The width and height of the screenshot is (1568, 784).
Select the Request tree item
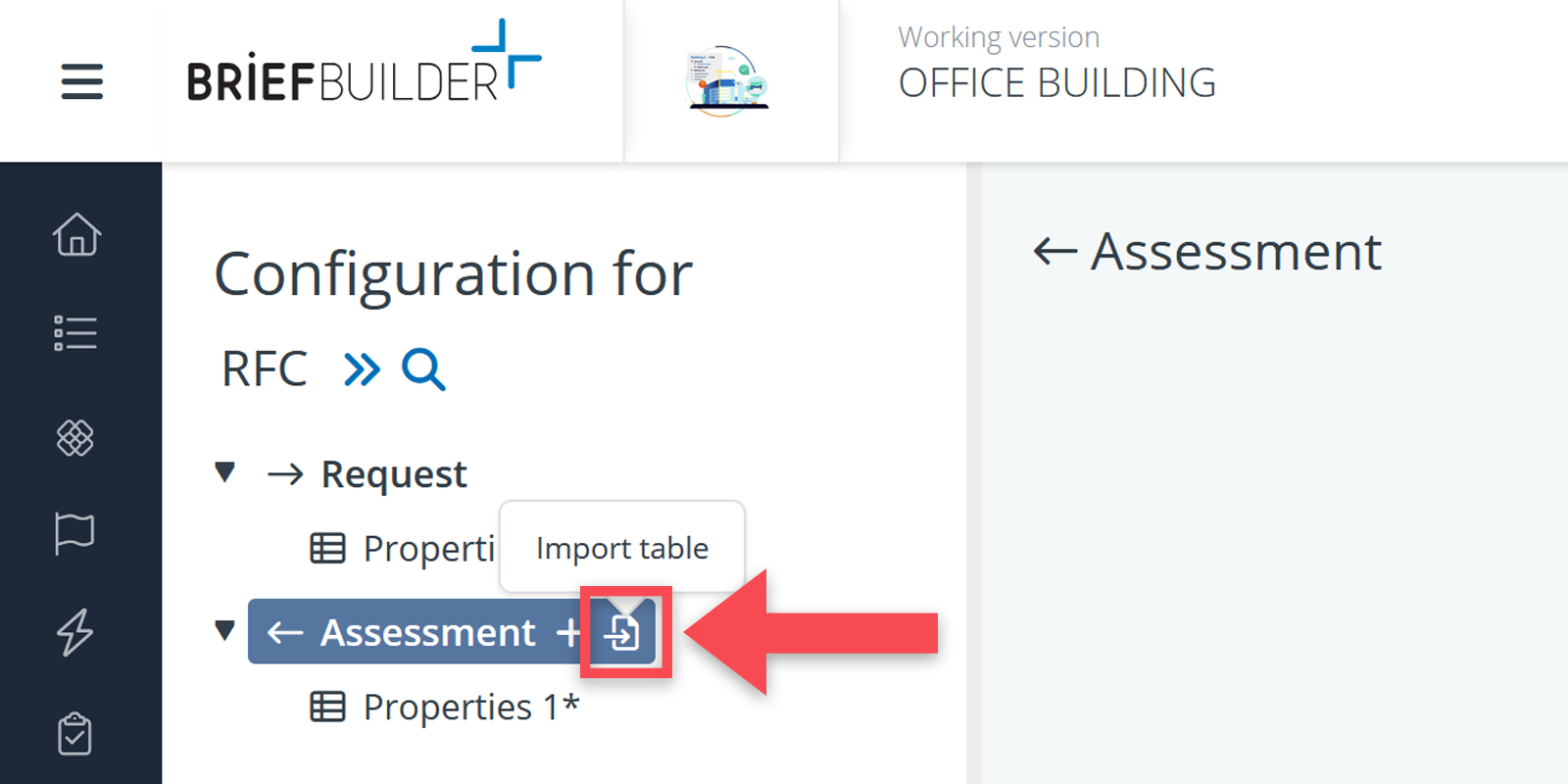point(394,474)
